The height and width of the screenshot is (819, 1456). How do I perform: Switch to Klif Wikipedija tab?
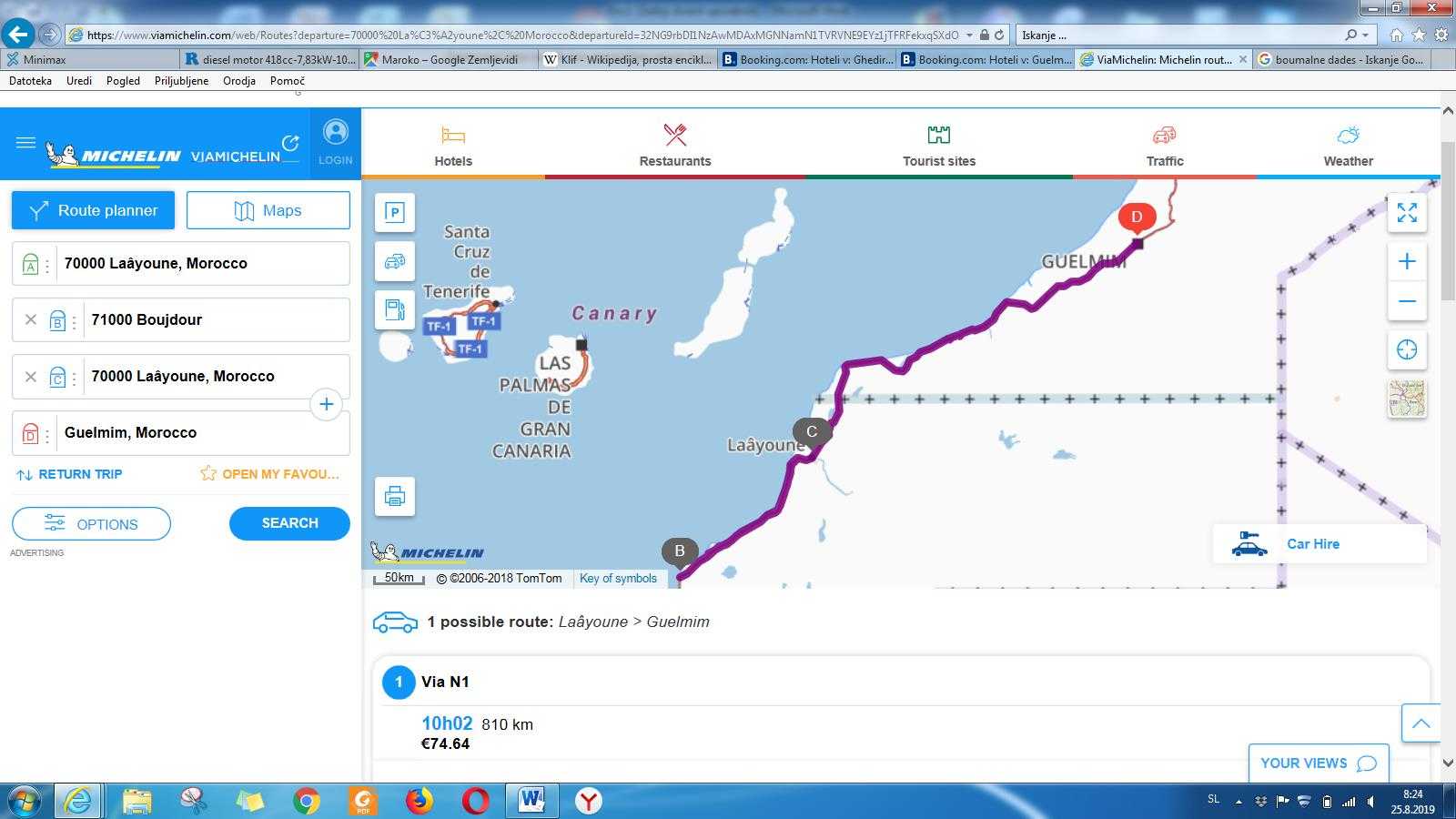pyautogui.click(x=628, y=59)
